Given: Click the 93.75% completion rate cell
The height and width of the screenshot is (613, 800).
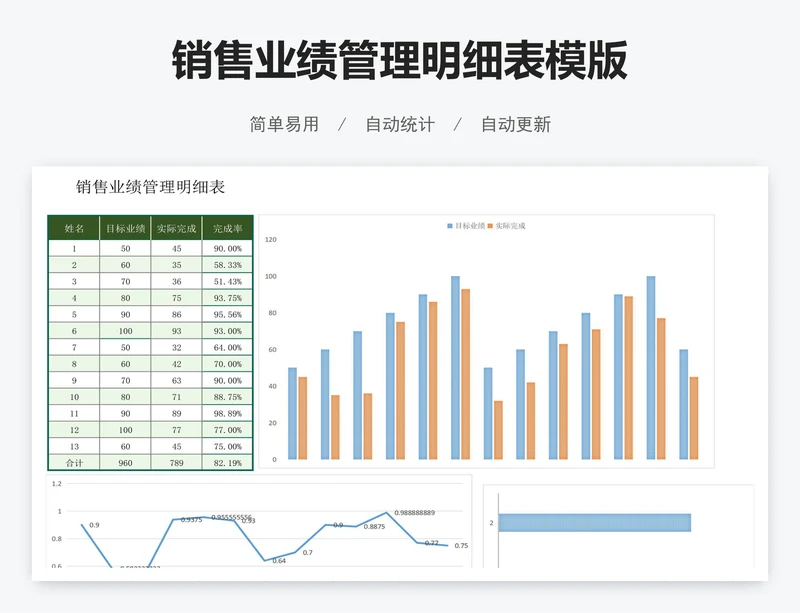Looking at the screenshot, I should click(228, 298).
